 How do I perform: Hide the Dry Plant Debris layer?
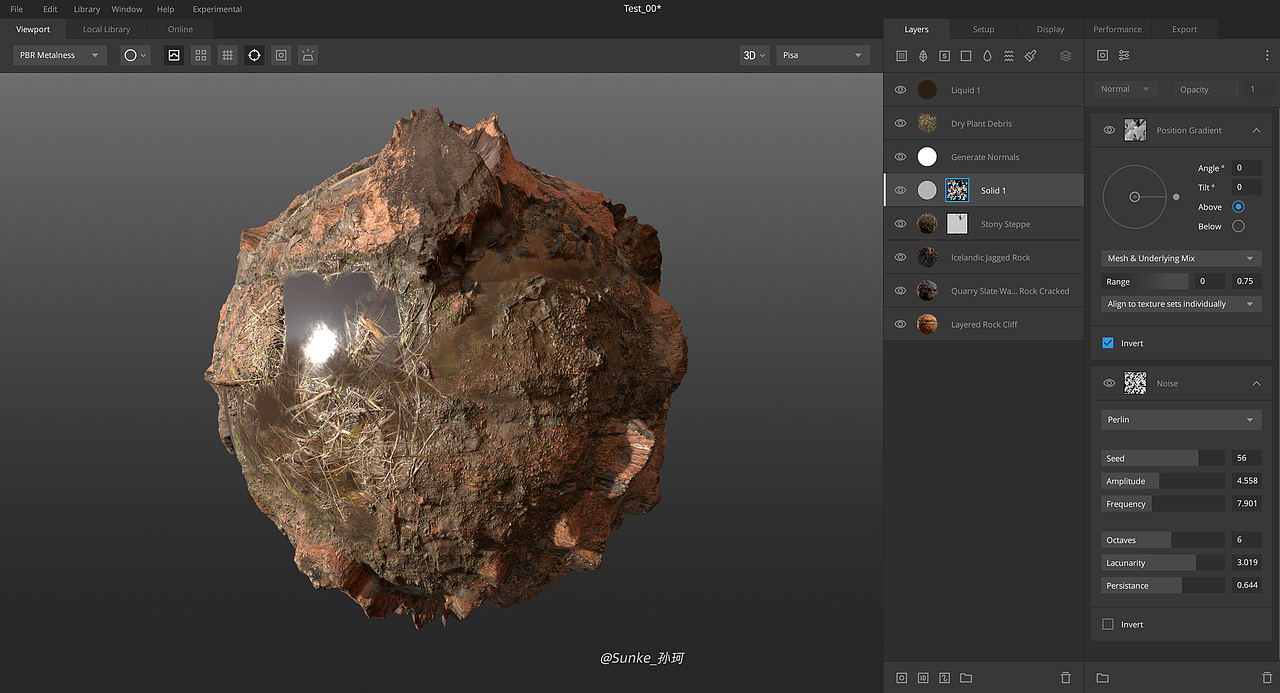(x=900, y=123)
